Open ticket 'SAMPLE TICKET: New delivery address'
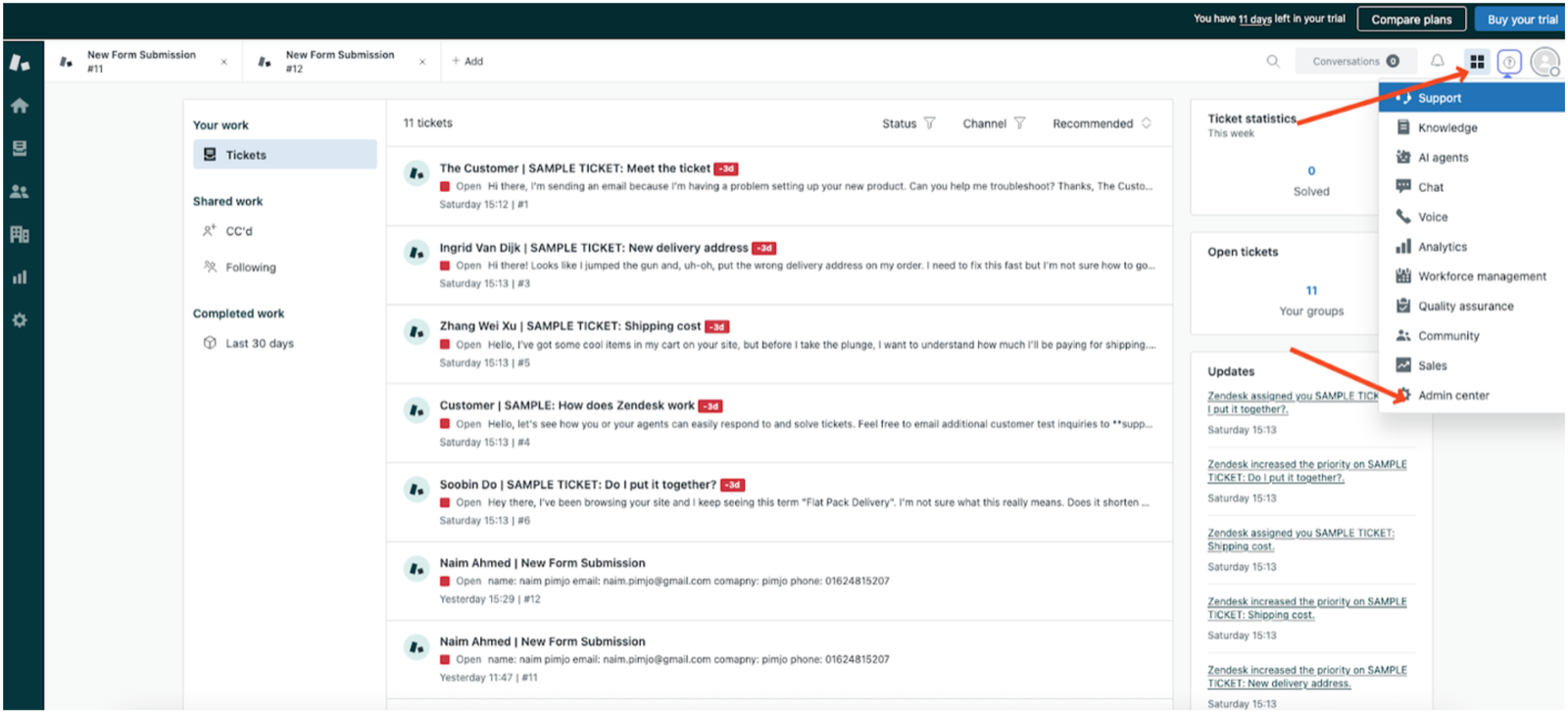Image resolution: width=1568 pixels, height=713 pixels. (780, 265)
